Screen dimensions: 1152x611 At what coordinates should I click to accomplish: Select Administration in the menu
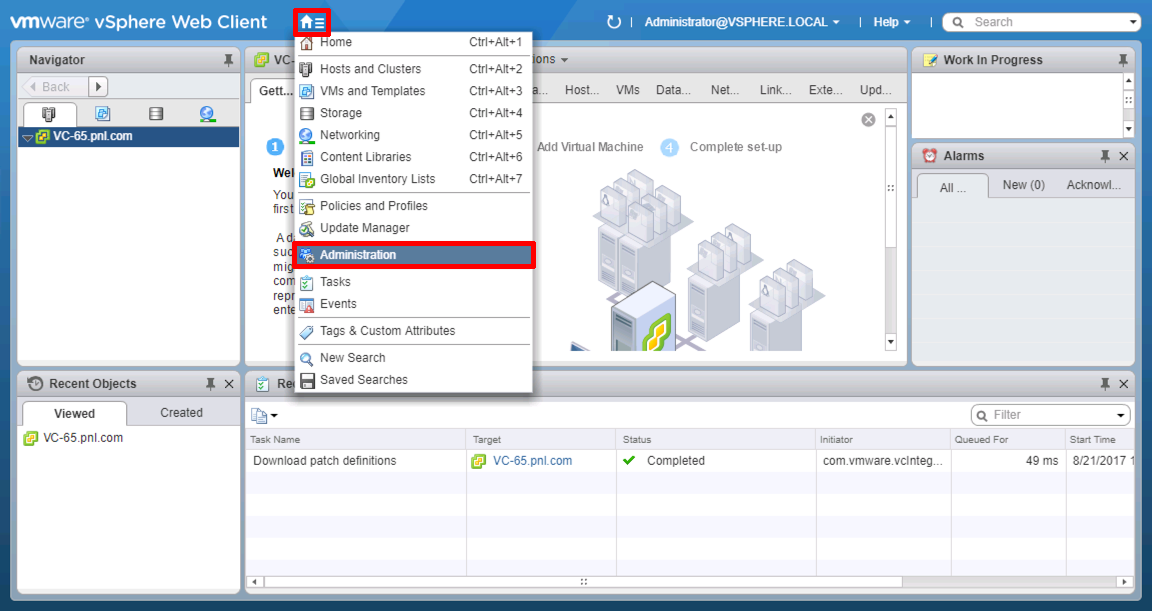point(413,255)
